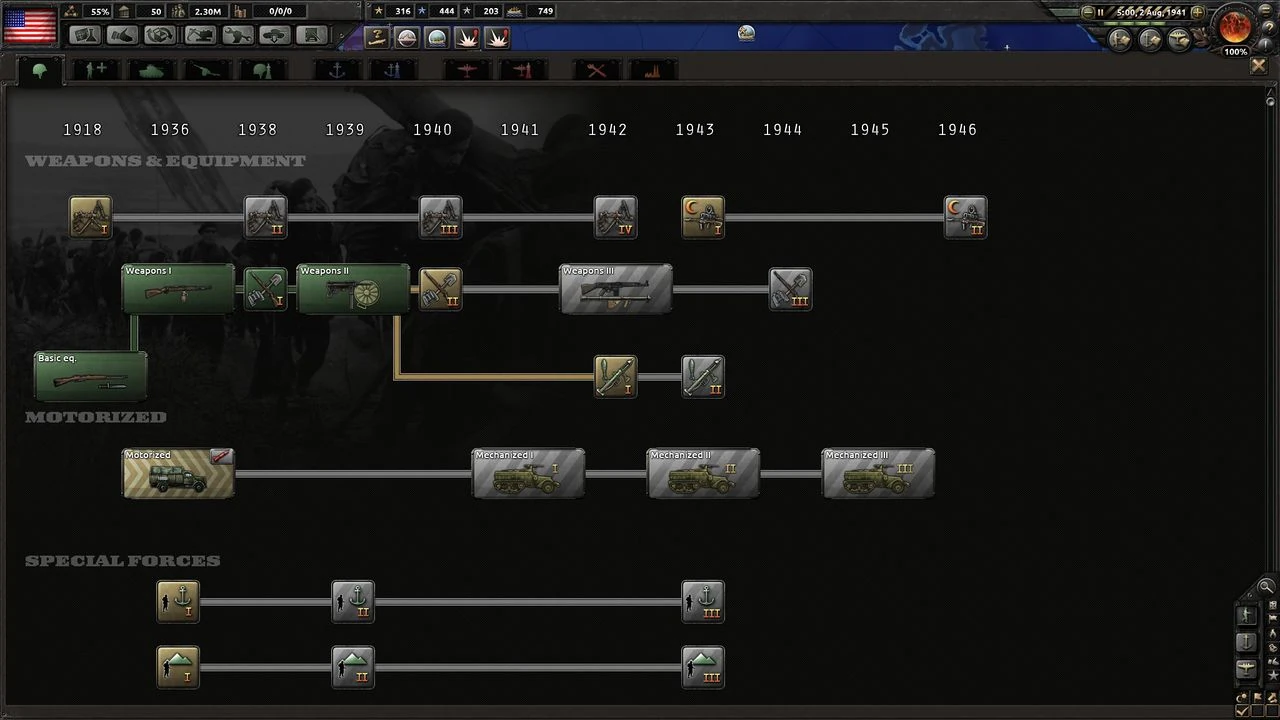Switch to the Armor research tab
Image resolution: width=1280 pixels, height=720 pixels.
152,70
